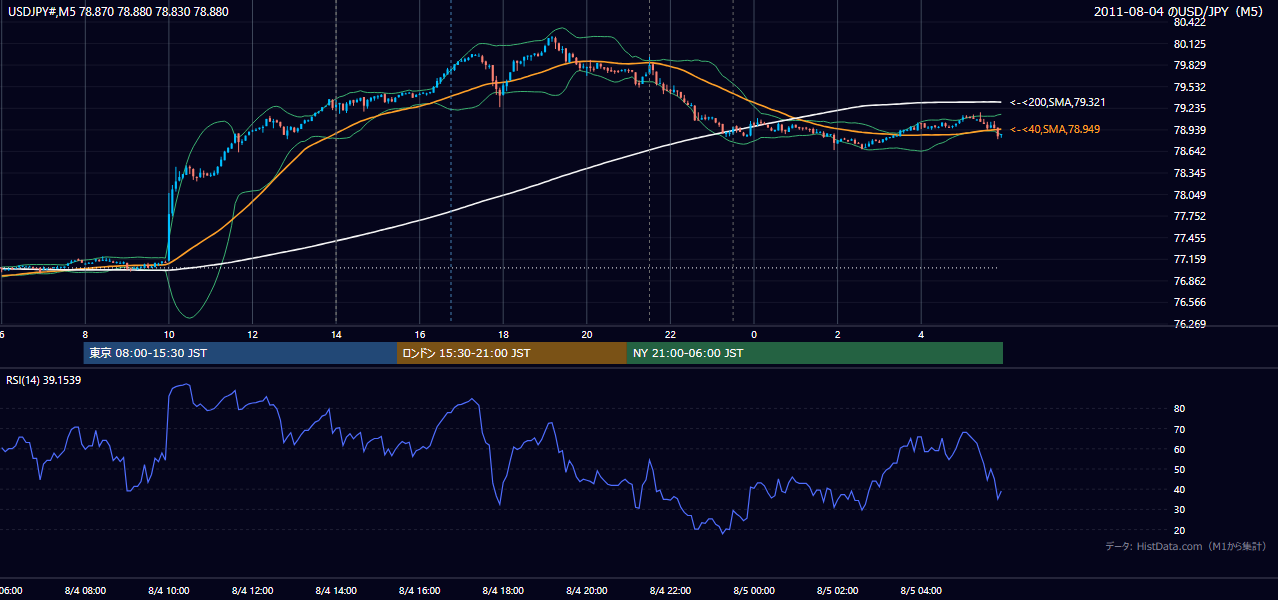Click price scale value 77.159
Screen dimensions: 1278x600
point(1189,259)
